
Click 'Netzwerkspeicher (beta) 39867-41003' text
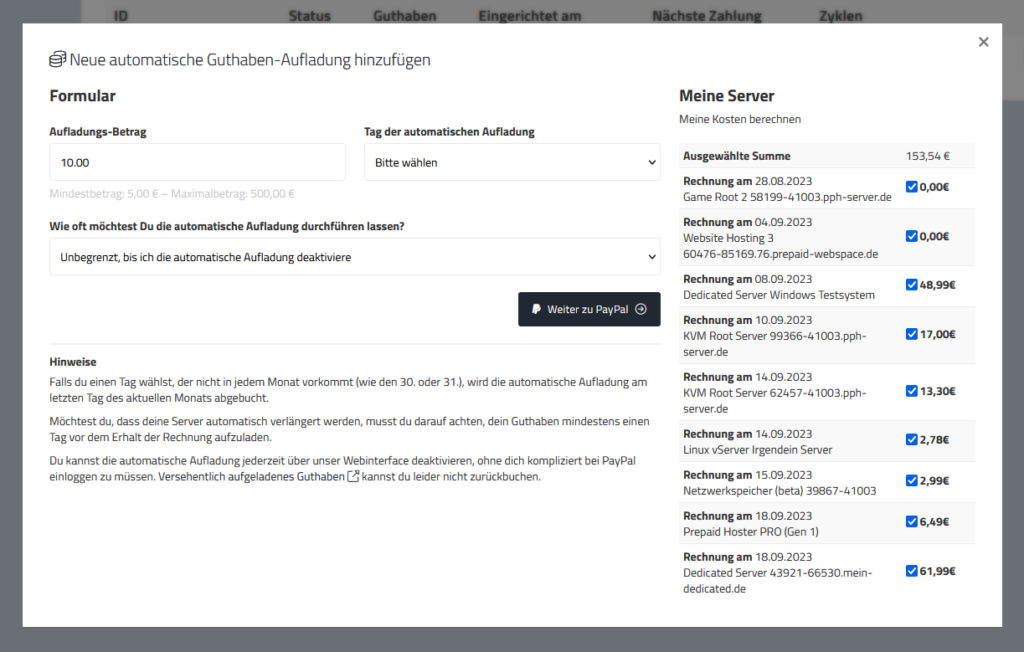click(780, 491)
